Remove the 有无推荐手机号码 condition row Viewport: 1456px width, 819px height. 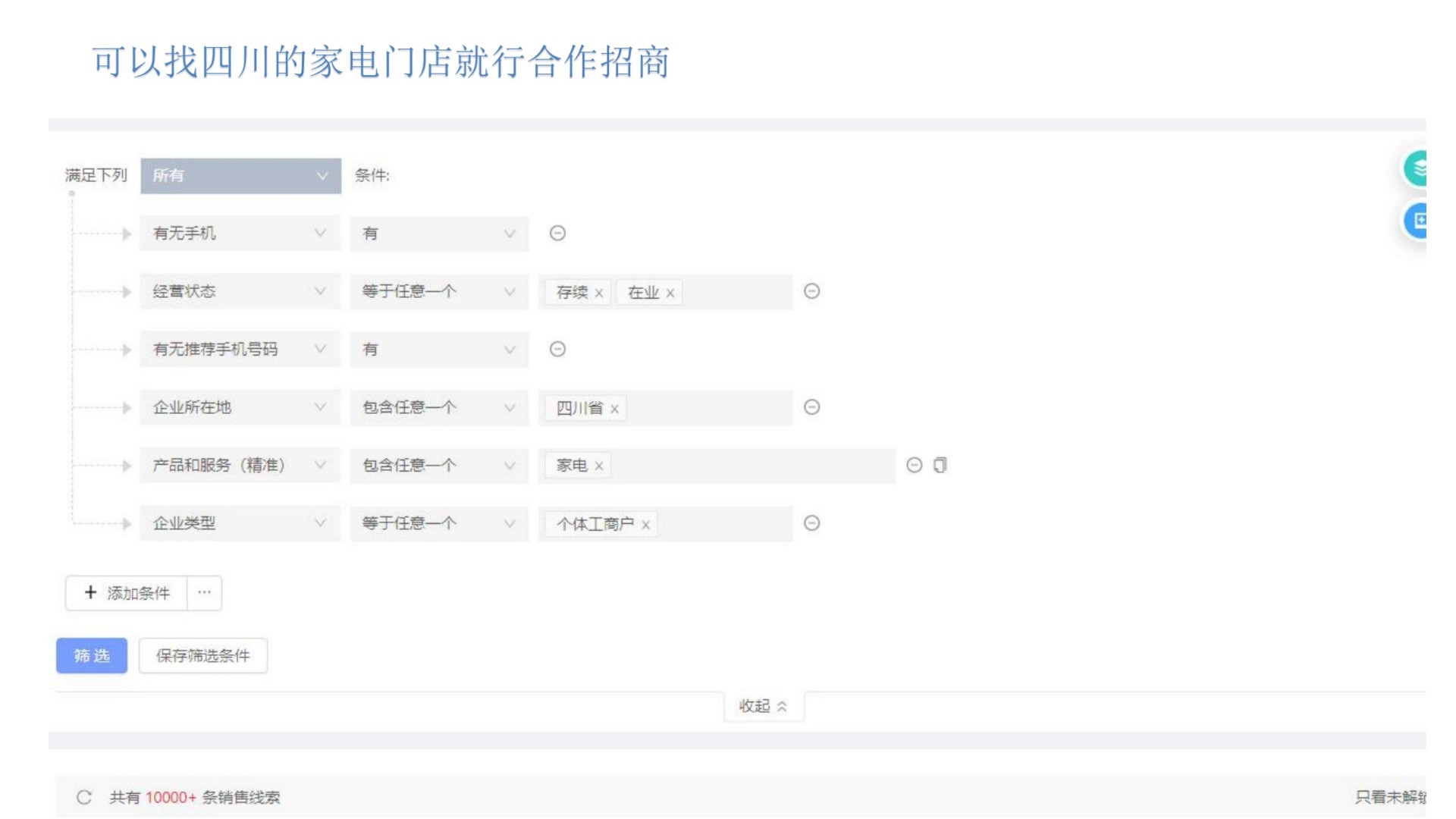557,350
